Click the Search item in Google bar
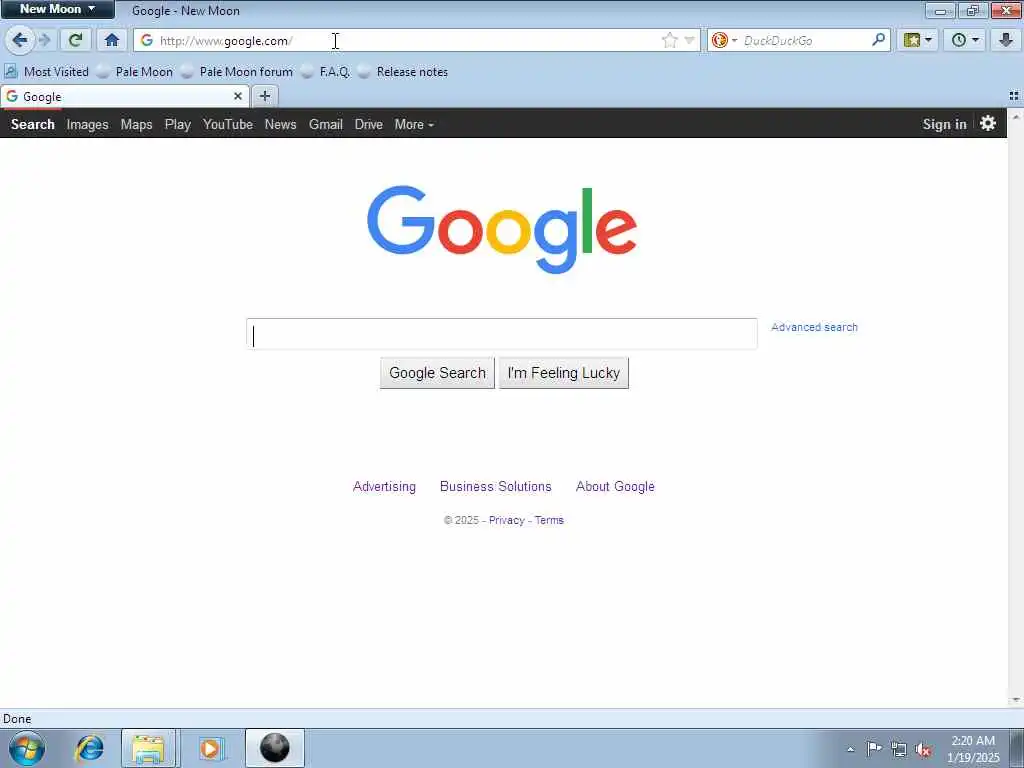This screenshot has width=1024, height=768. tap(33, 124)
